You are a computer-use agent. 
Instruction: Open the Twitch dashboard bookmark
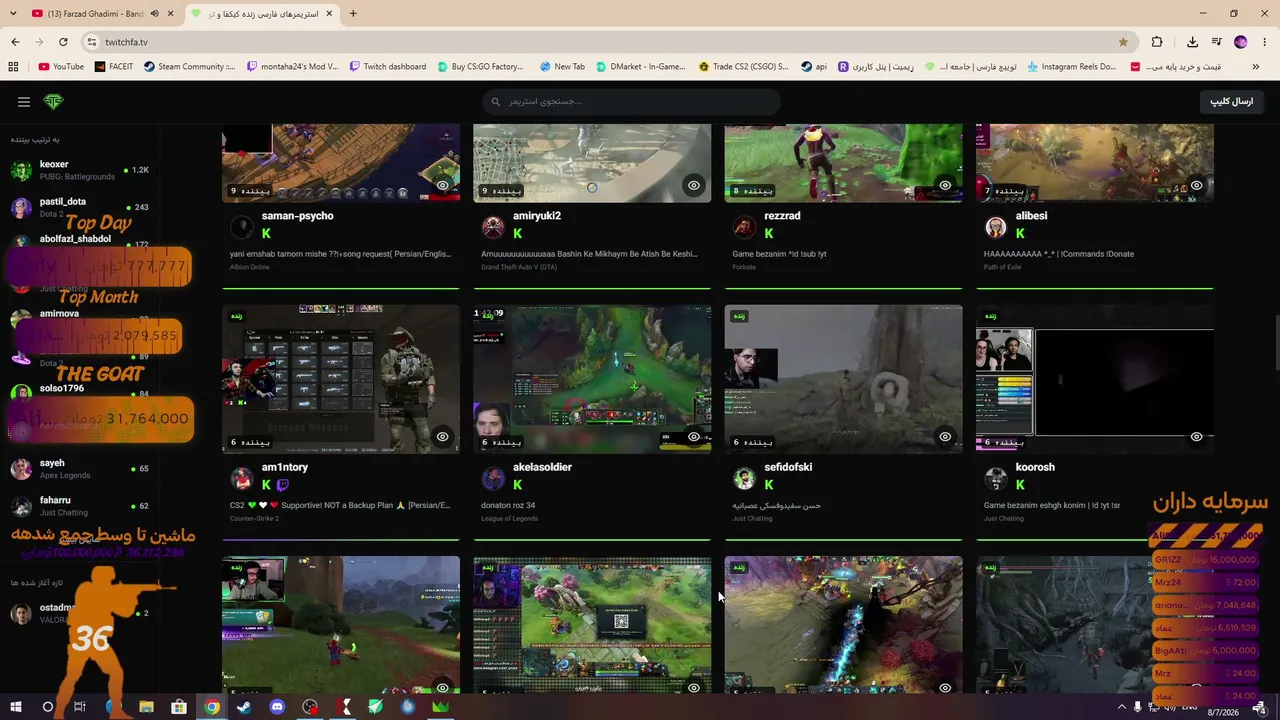[387, 67]
